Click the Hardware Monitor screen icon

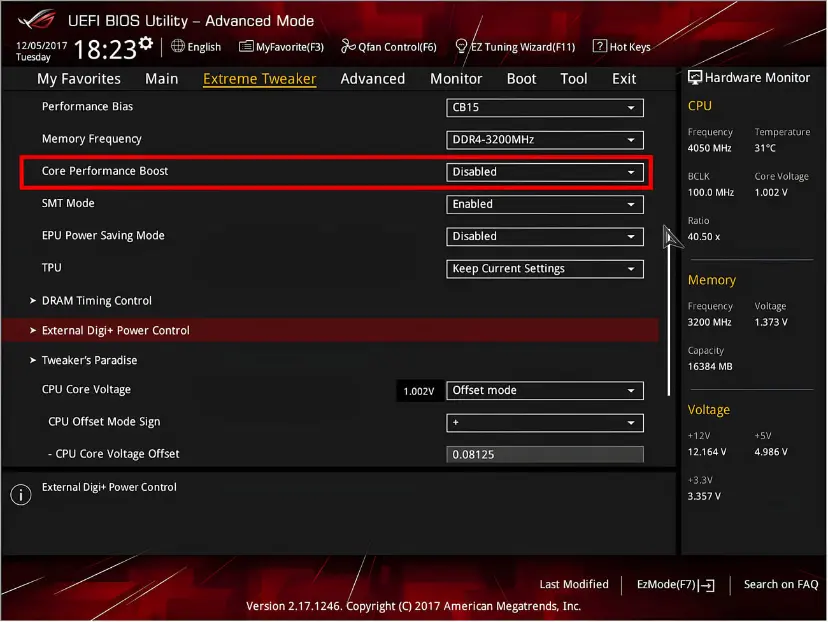pyautogui.click(x=694, y=78)
